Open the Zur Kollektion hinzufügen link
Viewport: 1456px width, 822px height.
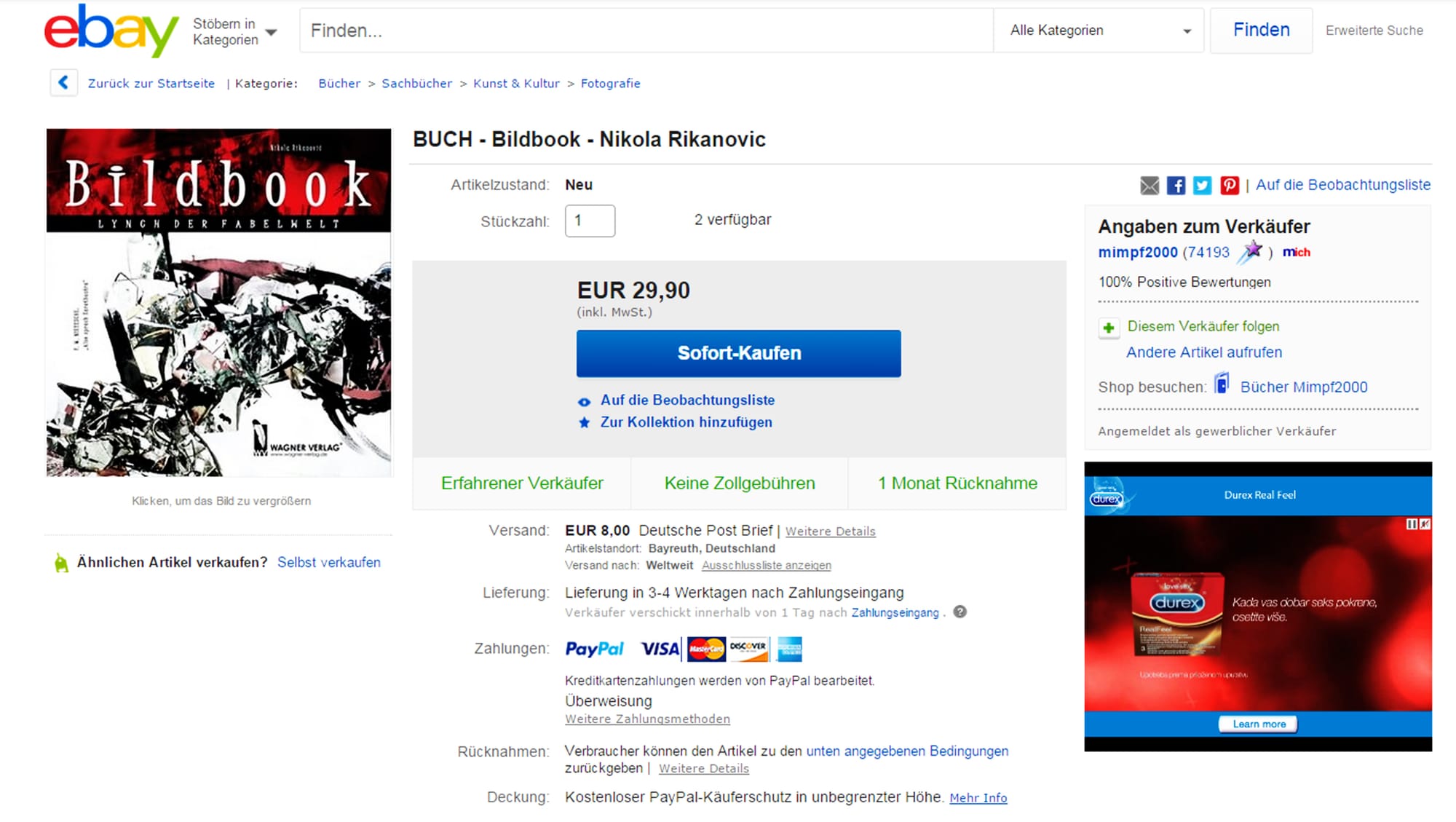click(686, 422)
